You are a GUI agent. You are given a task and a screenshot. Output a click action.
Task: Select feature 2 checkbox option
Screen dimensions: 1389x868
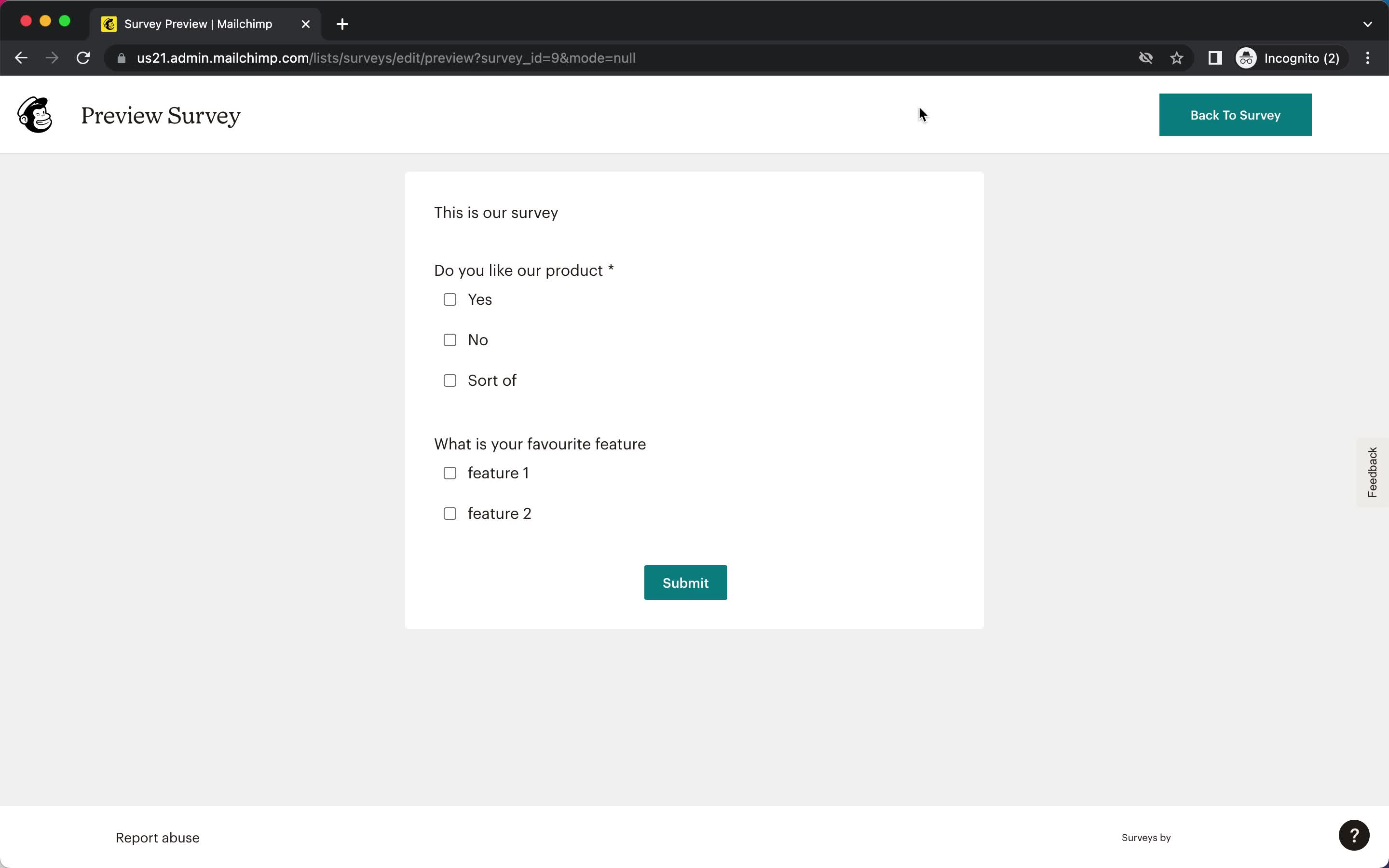coord(449,513)
